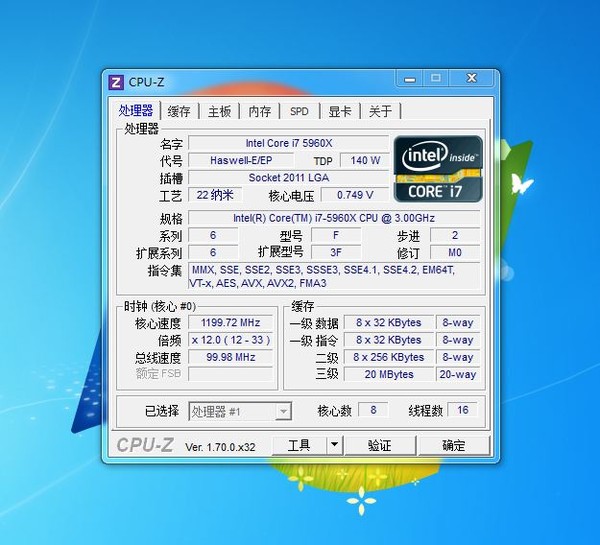This screenshot has height=545, width=600.
Task: Click the 核心数 value 8
Action: [373, 410]
